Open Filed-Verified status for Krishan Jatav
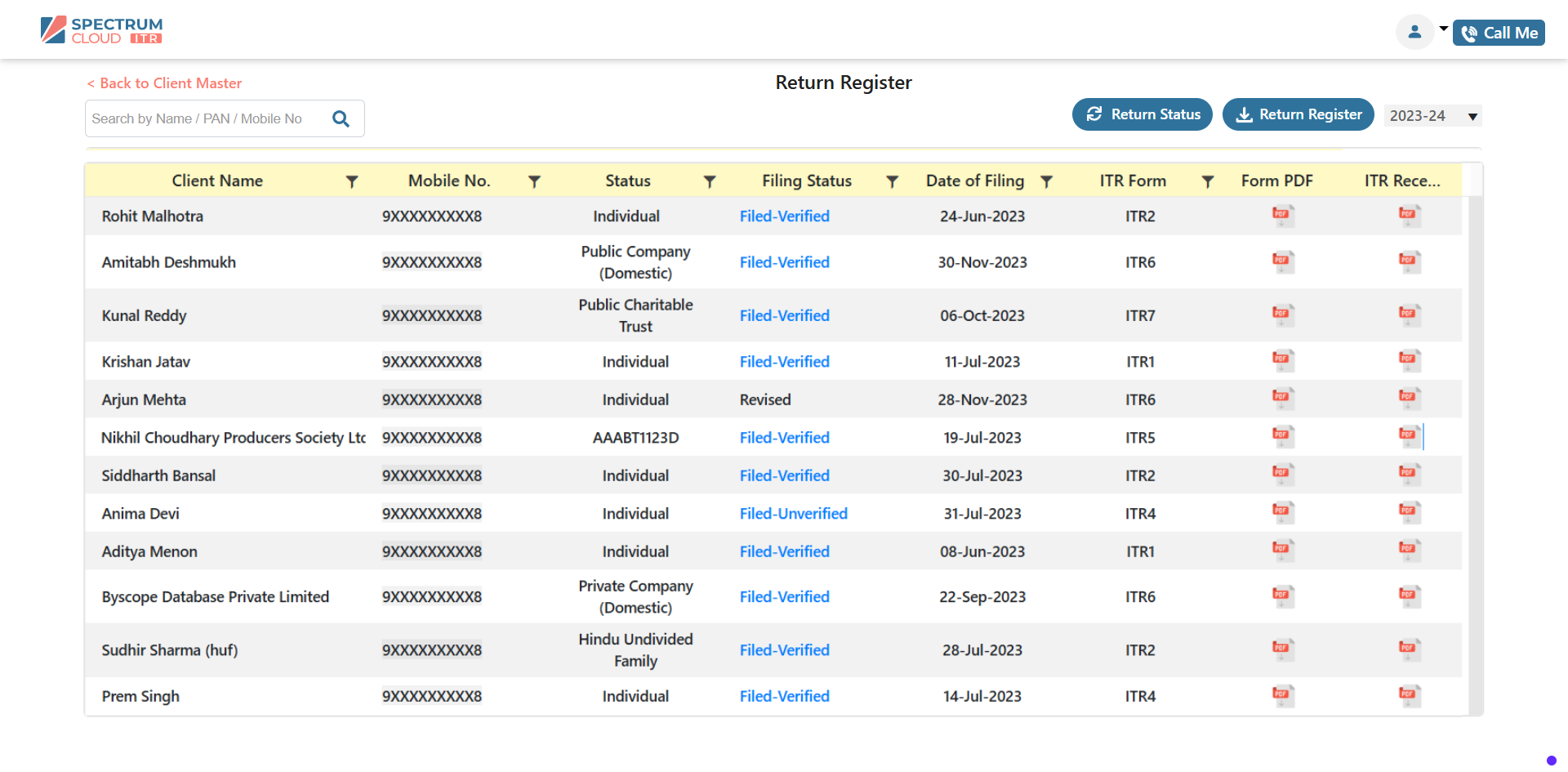 tap(784, 361)
